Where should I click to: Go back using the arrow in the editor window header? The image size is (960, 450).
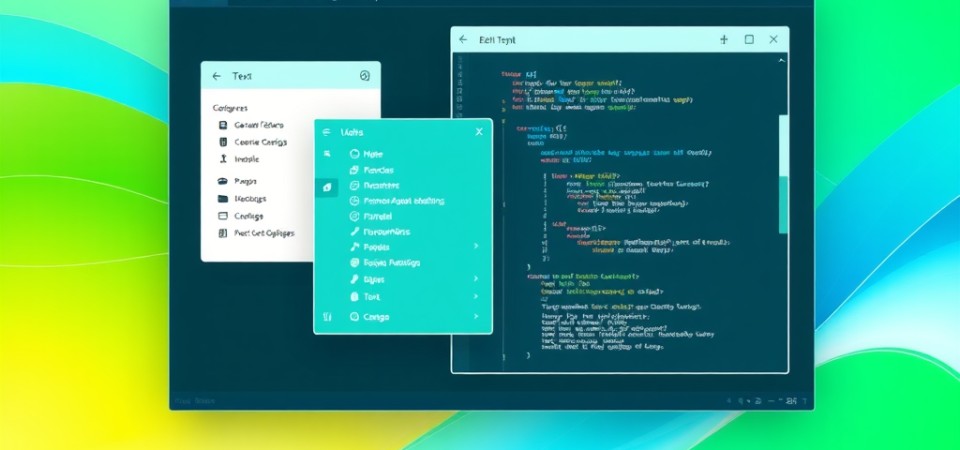(463, 39)
